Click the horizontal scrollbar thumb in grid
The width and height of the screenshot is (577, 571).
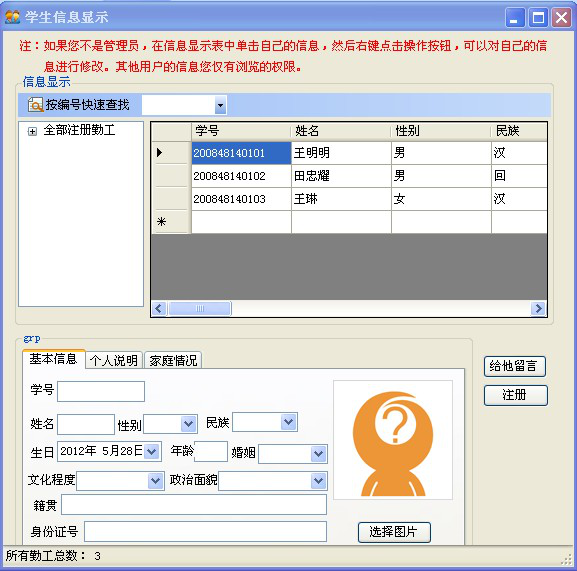click(x=200, y=308)
